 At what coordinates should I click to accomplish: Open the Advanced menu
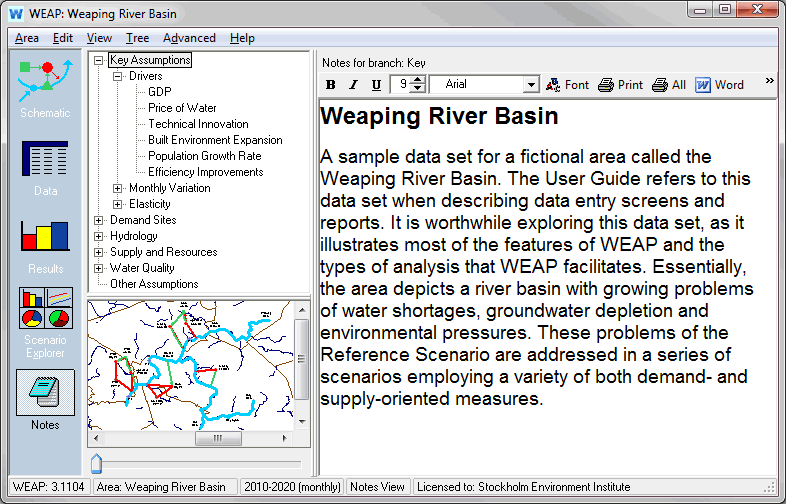(189, 38)
